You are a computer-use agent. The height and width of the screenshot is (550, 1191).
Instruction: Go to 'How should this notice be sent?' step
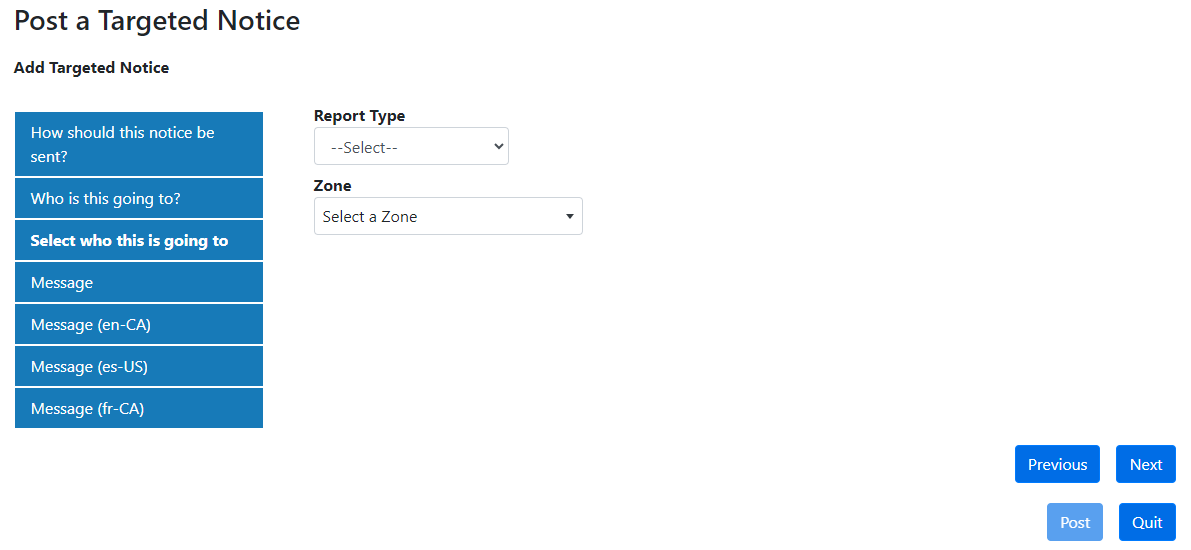click(139, 145)
